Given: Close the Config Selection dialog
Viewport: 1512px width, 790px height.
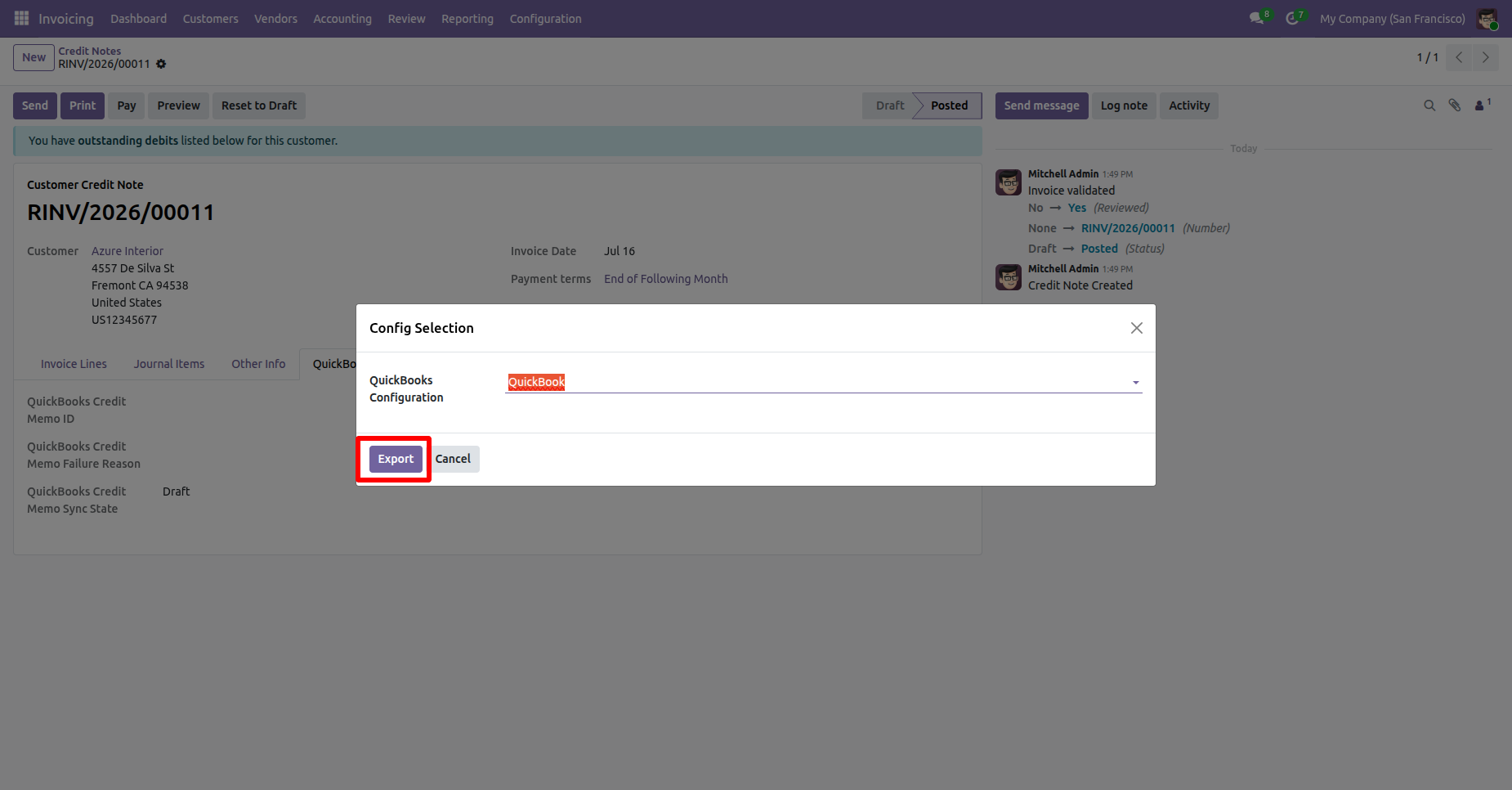Looking at the screenshot, I should pyautogui.click(x=1137, y=328).
